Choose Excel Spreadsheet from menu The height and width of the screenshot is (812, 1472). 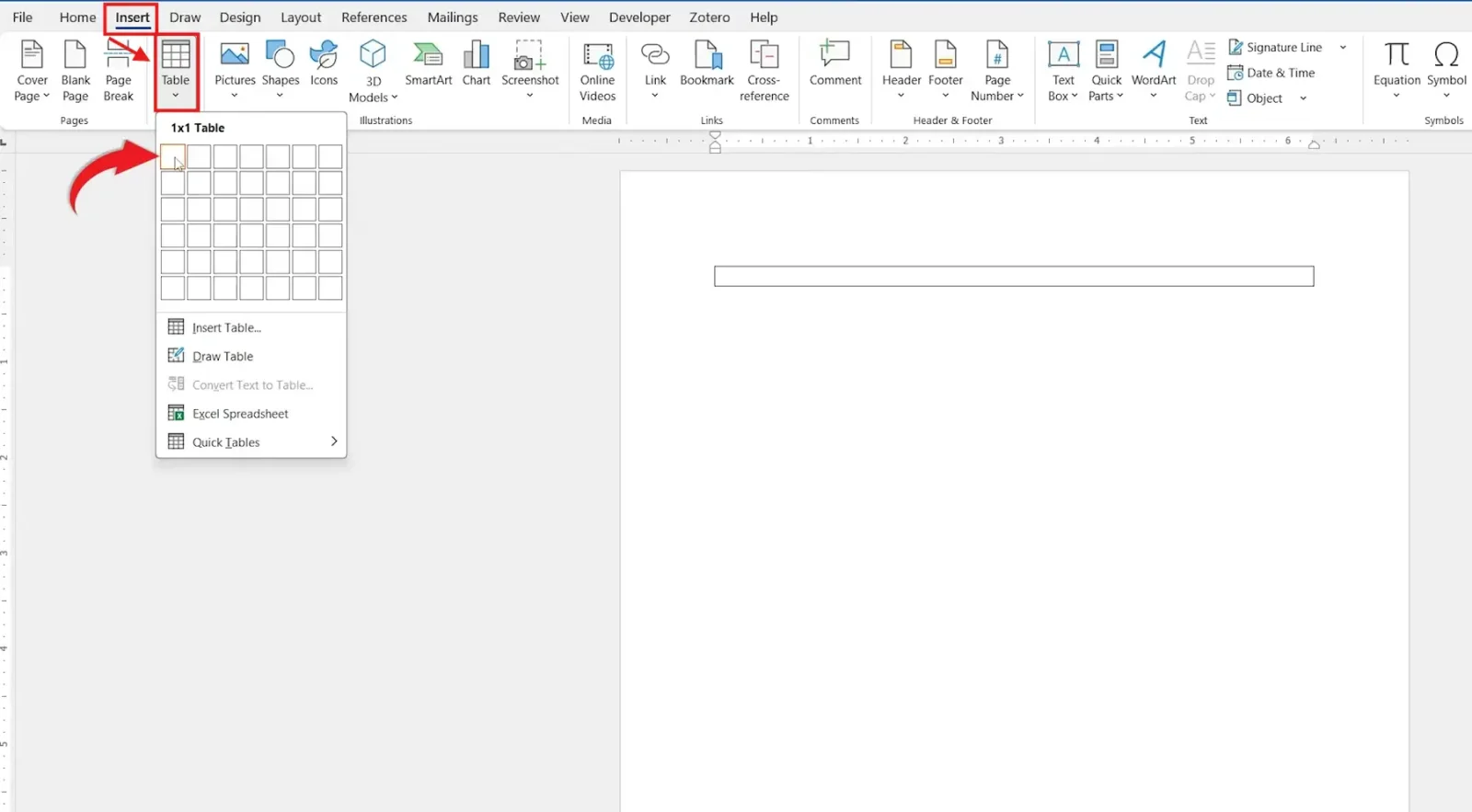point(251,413)
